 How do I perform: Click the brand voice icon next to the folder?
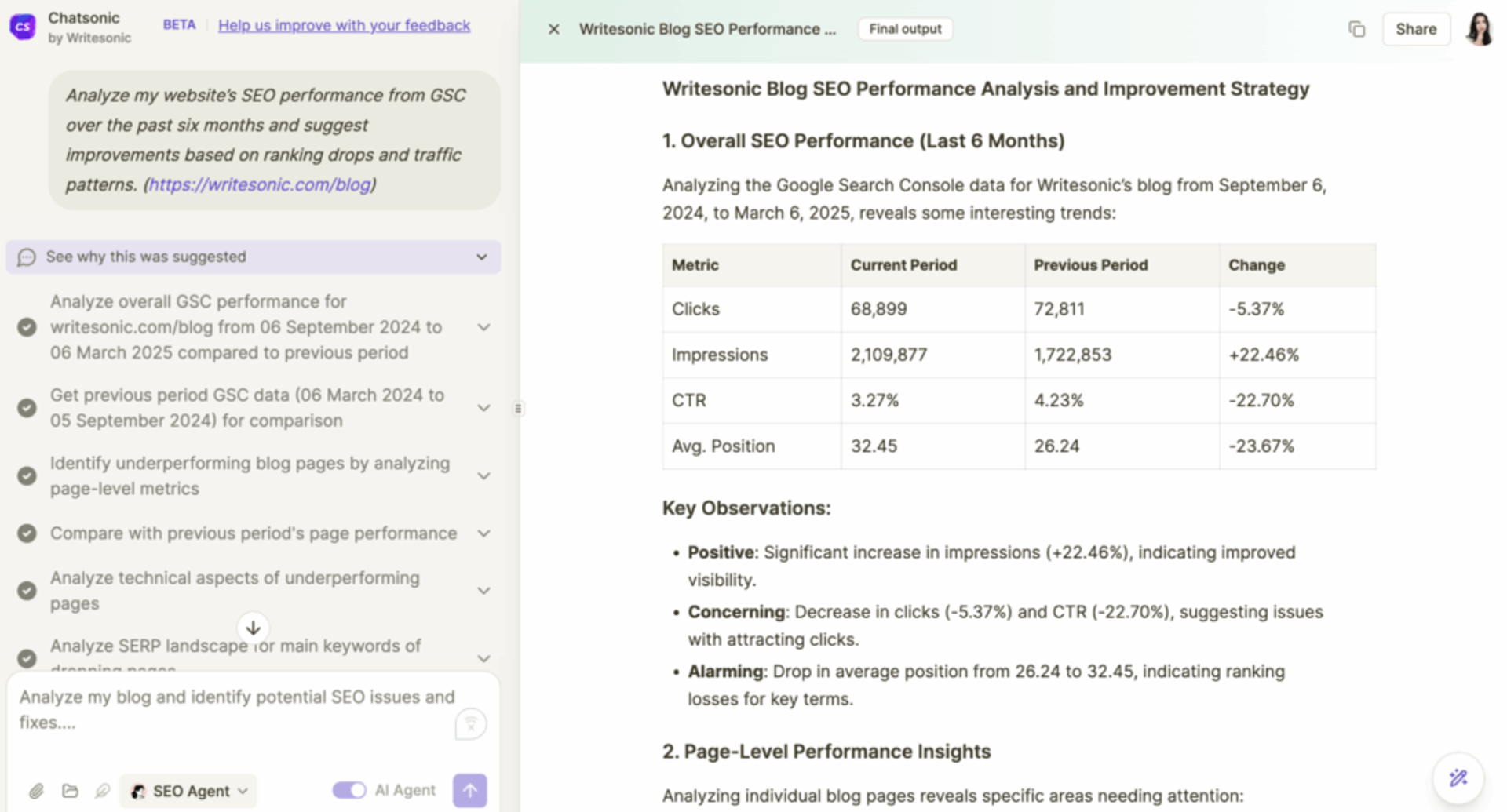(x=103, y=791)
